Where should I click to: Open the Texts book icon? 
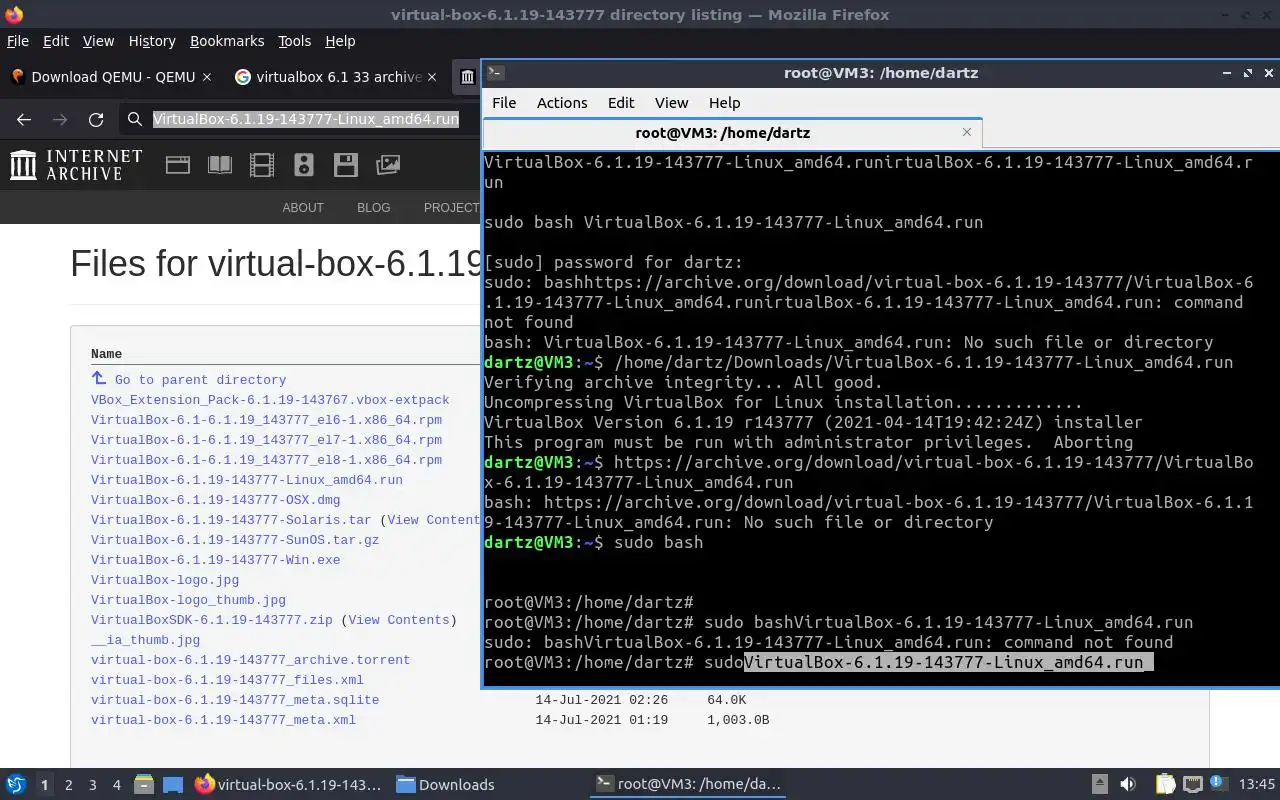(220, 165)
